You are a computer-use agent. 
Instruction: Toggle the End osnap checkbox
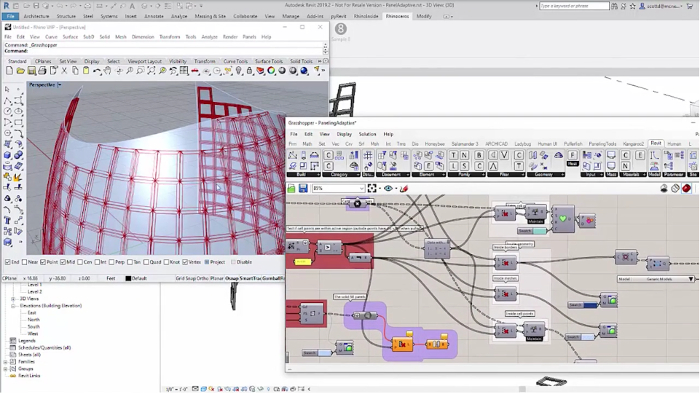pyautogui.click(x=8, y=262)
